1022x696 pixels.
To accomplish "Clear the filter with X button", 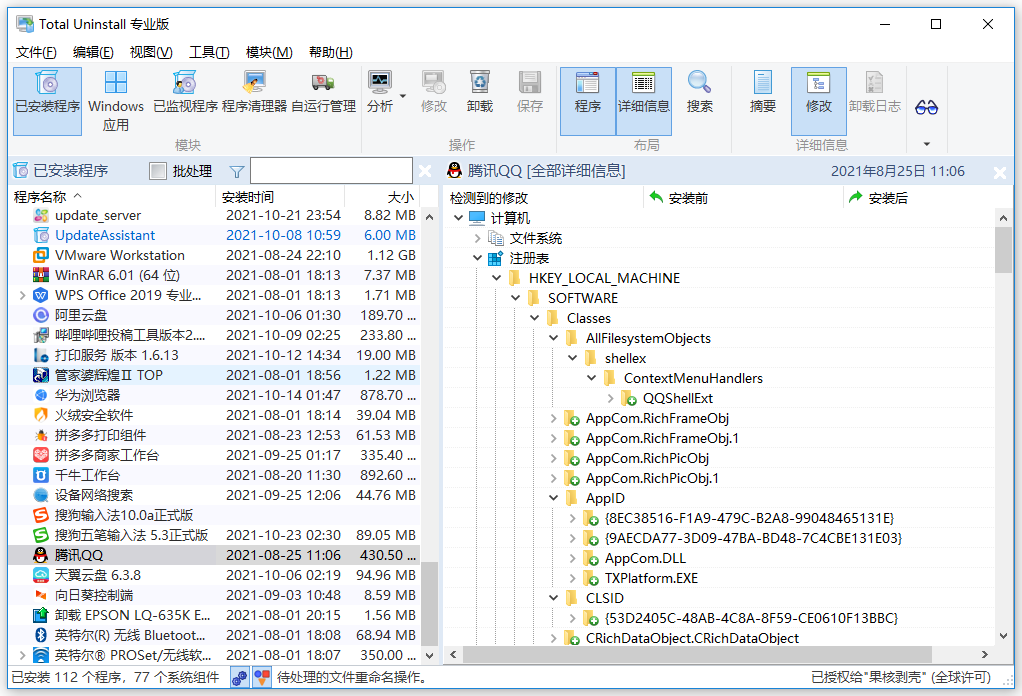I will (x=425, y=171).
